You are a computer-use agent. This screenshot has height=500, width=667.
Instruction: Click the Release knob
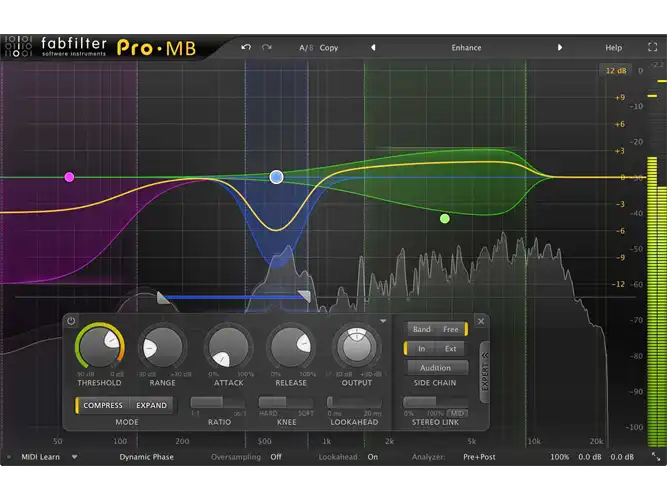click(291, 347)
